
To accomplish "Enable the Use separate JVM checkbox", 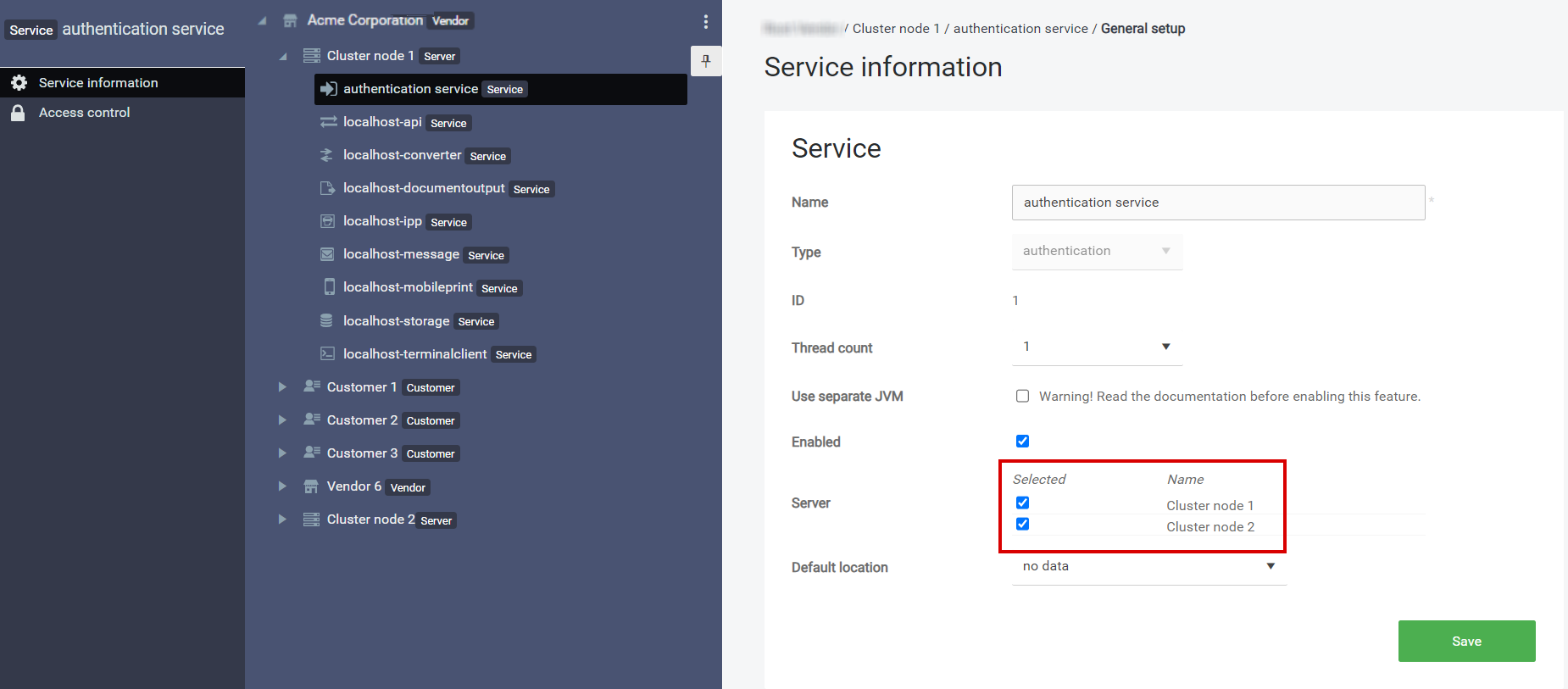I will (x=1022, y=396).
